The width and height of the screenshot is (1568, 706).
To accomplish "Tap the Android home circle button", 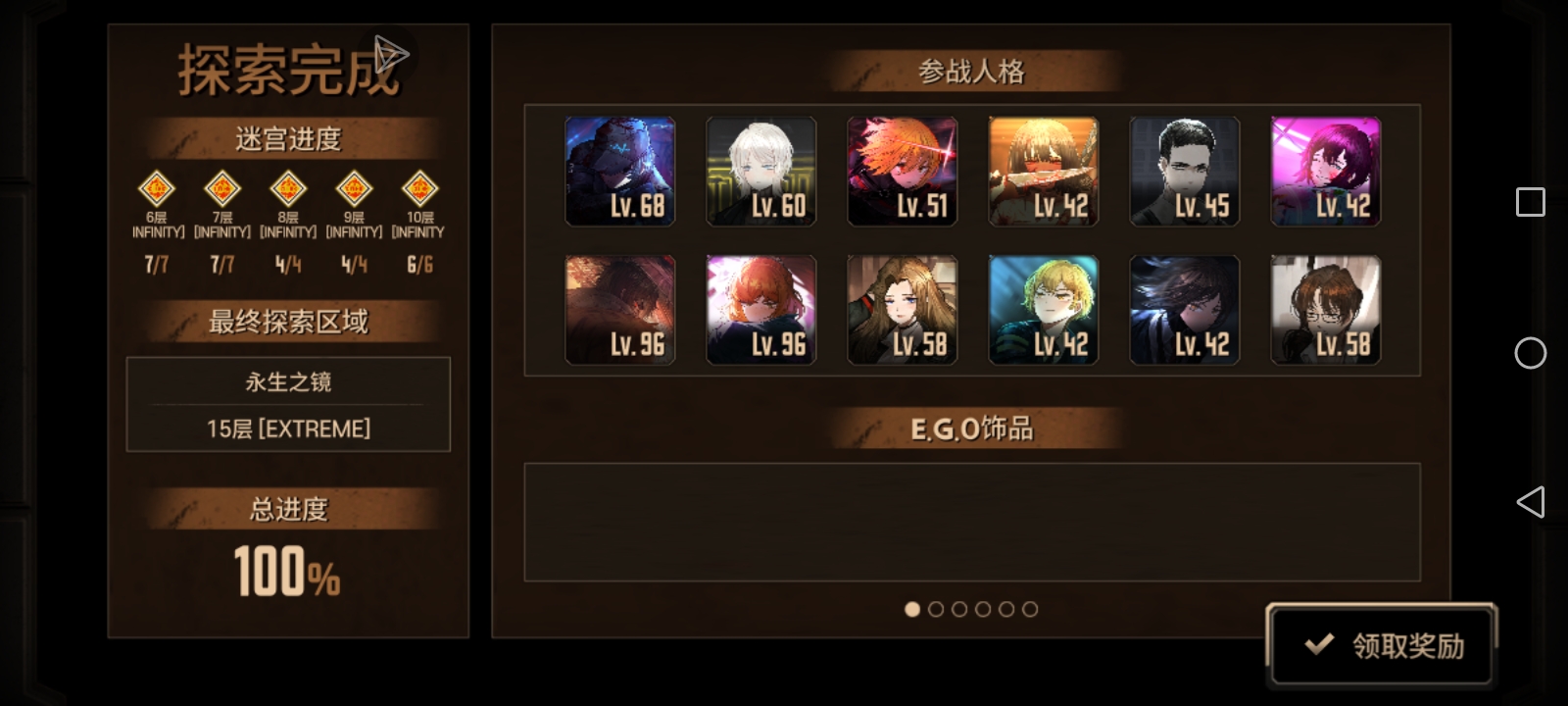I will [1531, 353].
